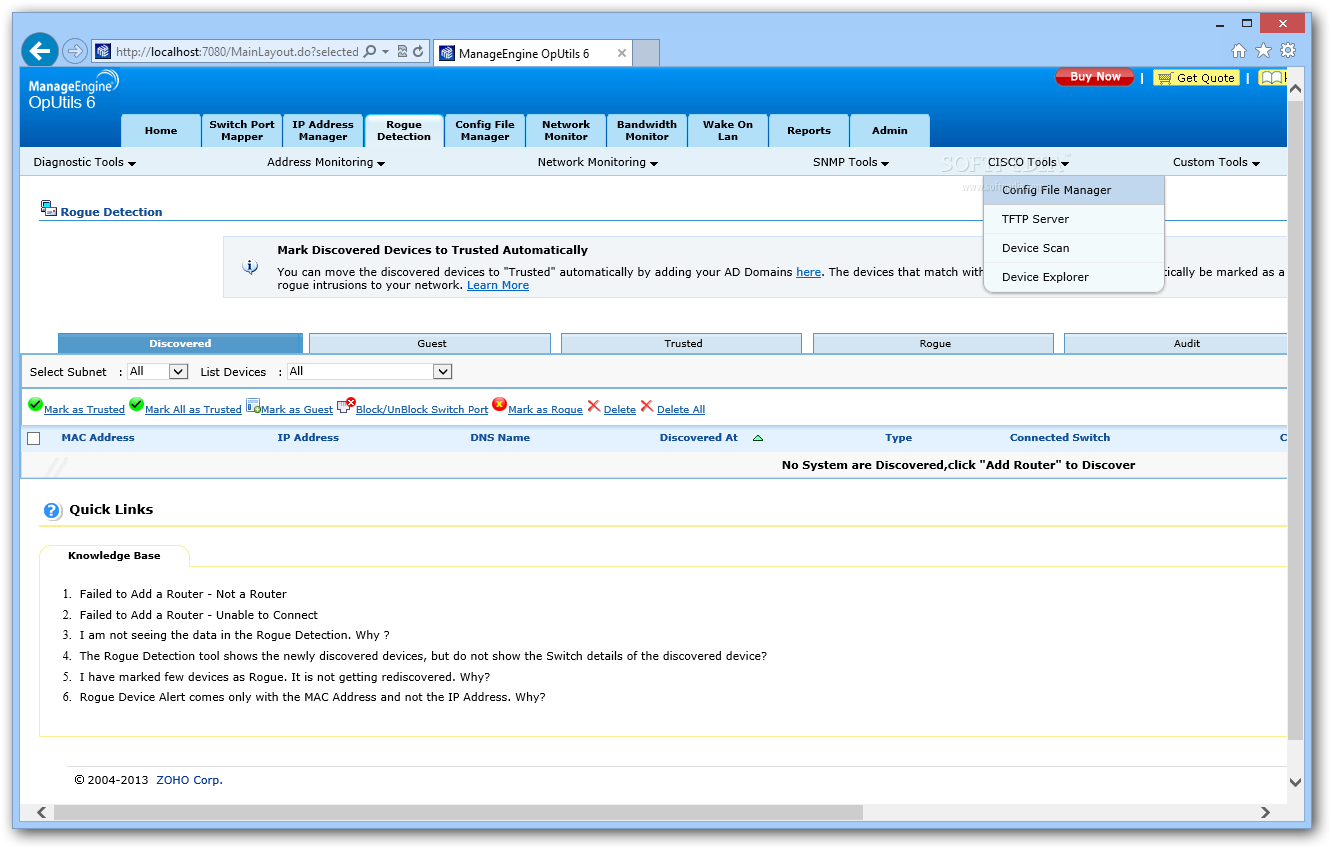This screenshot has width=1332, height=849.
Task: Open the Reports tab
Action: [x=809, y=131]
